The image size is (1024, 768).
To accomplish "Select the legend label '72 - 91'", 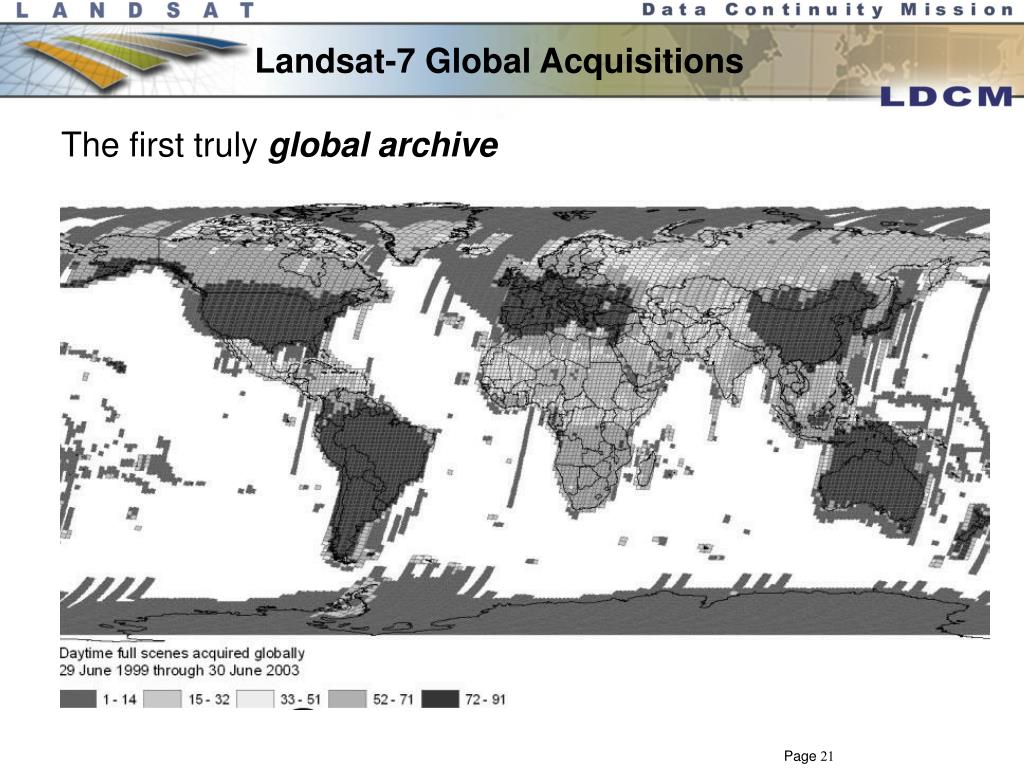I will [485, 699].
